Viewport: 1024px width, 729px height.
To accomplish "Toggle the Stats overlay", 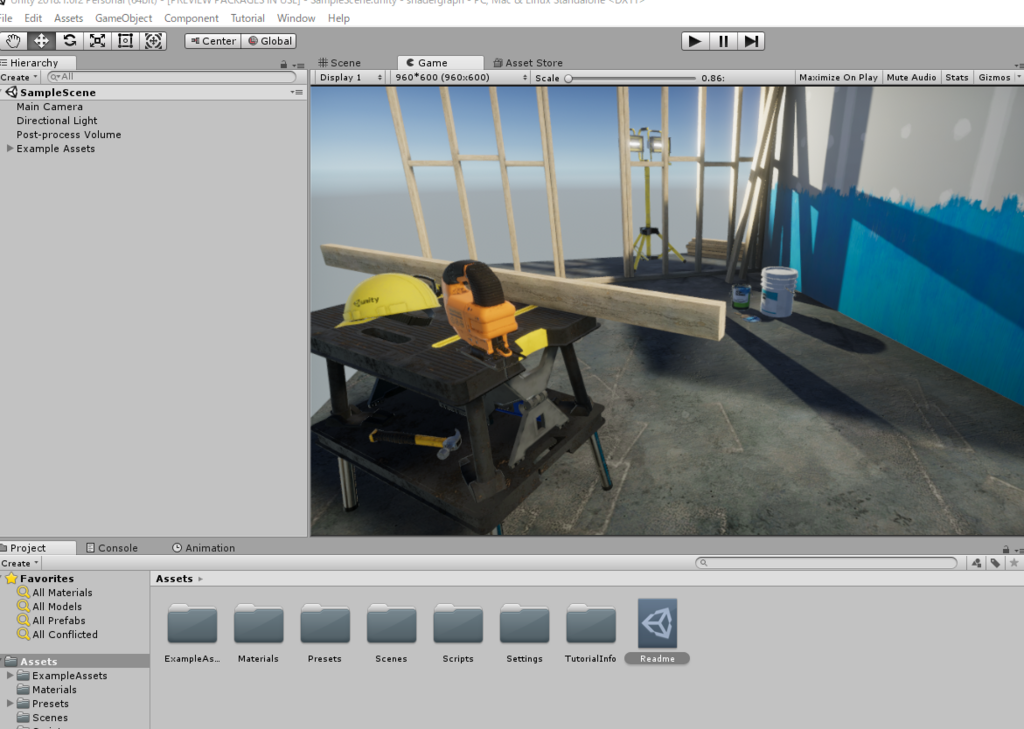I will click(957, 77).
